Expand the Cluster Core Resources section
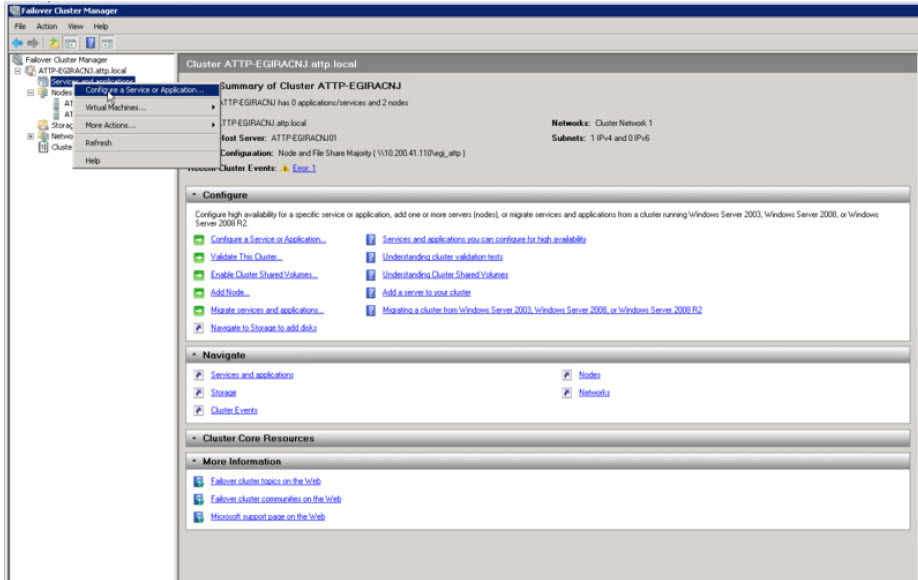918x580 pixels. (194, 438)
